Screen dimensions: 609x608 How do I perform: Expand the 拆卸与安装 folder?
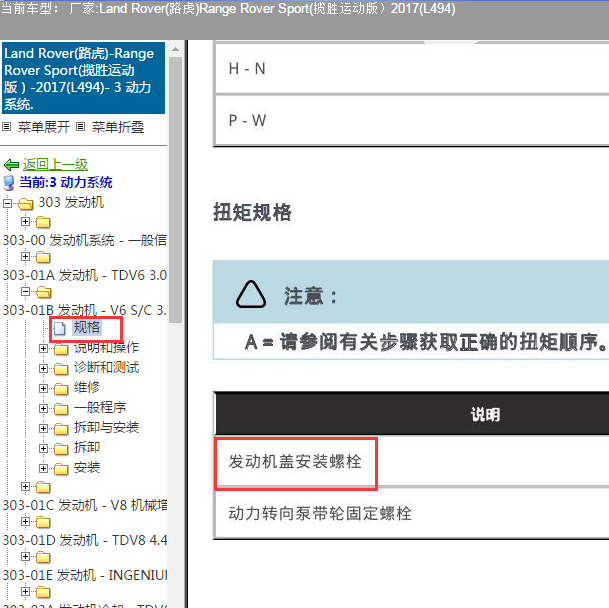pyautogui.click(x=43, y=429)
